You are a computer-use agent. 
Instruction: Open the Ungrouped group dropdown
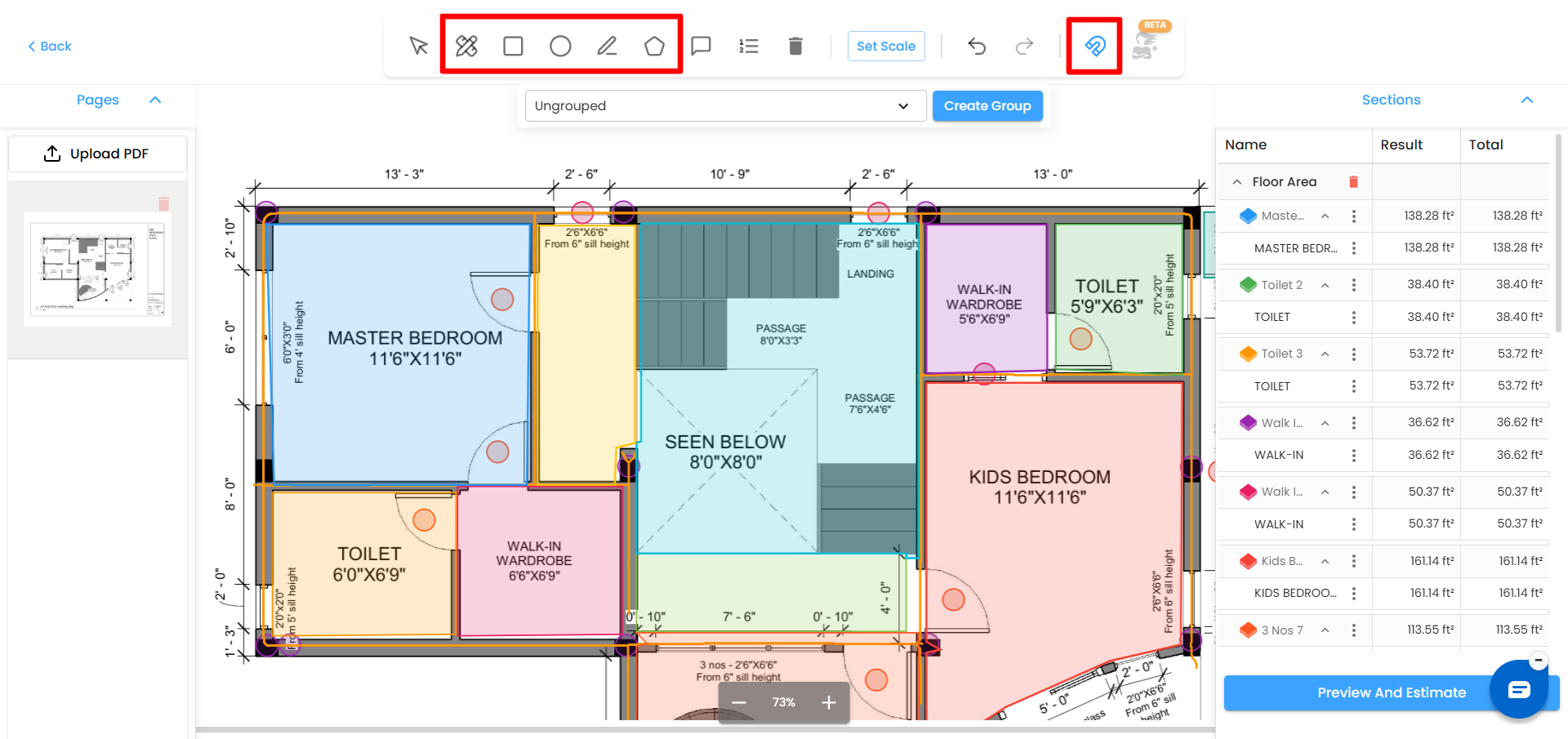[725, 106]
